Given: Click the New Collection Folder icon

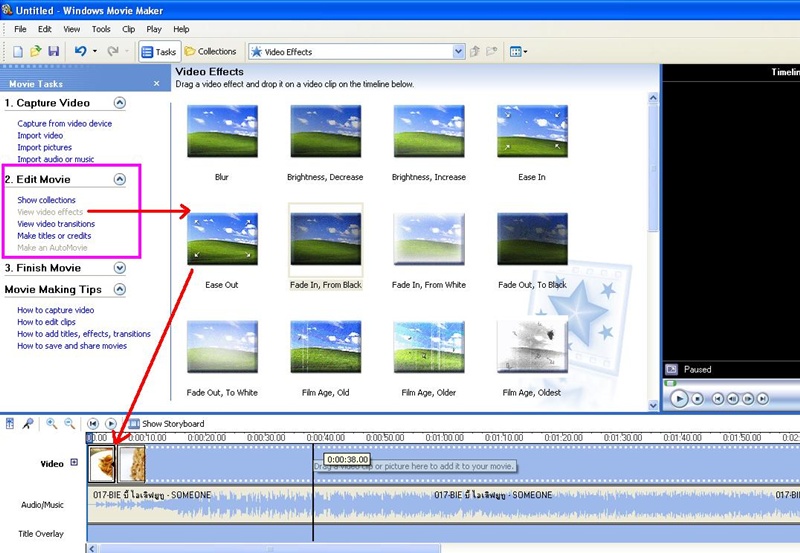Looking at the screenshot, I should pos(491,51).
